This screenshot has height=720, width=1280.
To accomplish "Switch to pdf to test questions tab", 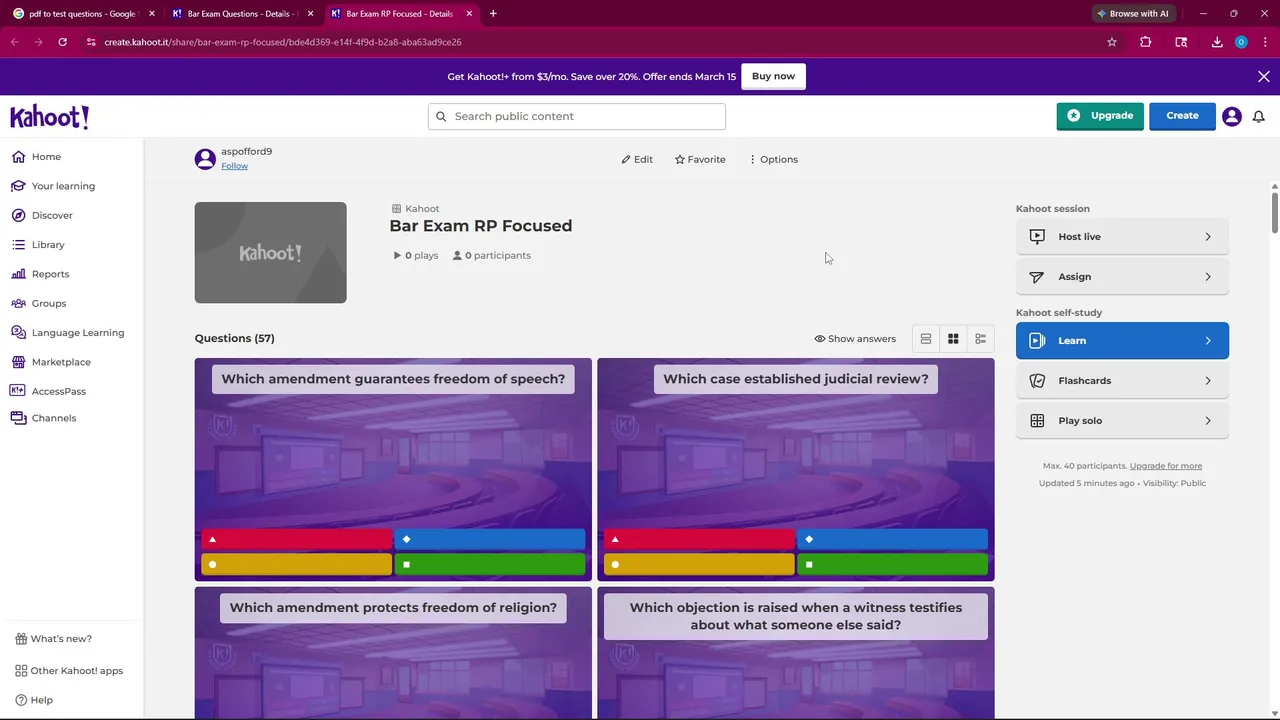I will 84,14.
